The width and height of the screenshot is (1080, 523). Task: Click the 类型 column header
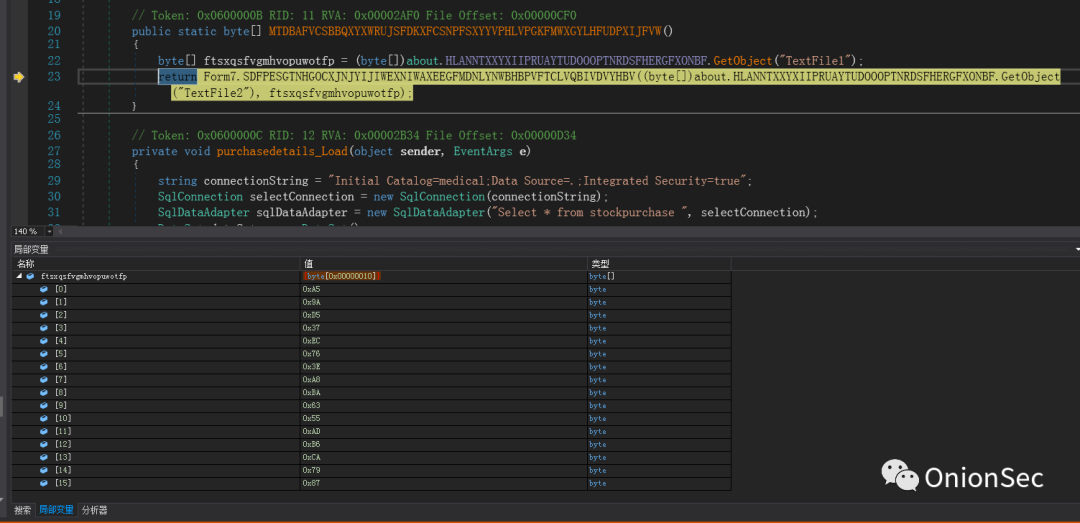tap(659, 264)
